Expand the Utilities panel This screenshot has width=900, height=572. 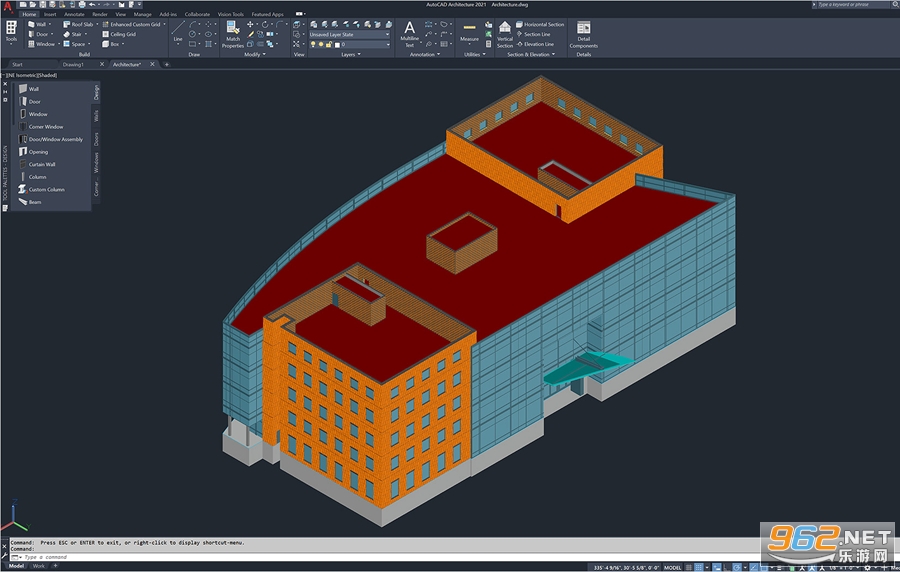(x=474, y=55)
